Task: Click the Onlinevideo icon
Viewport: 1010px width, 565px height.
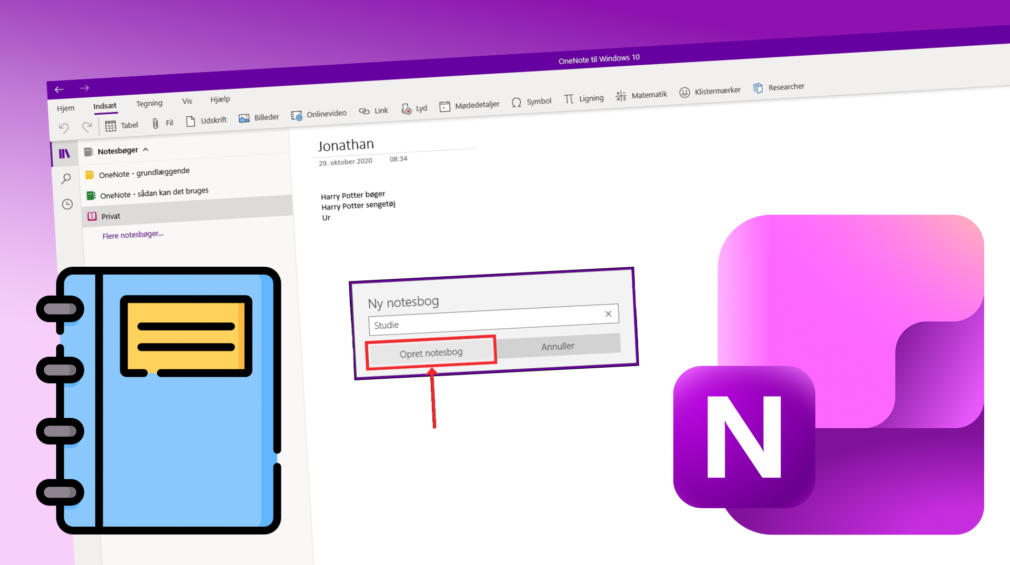Action: pos(297,114)
